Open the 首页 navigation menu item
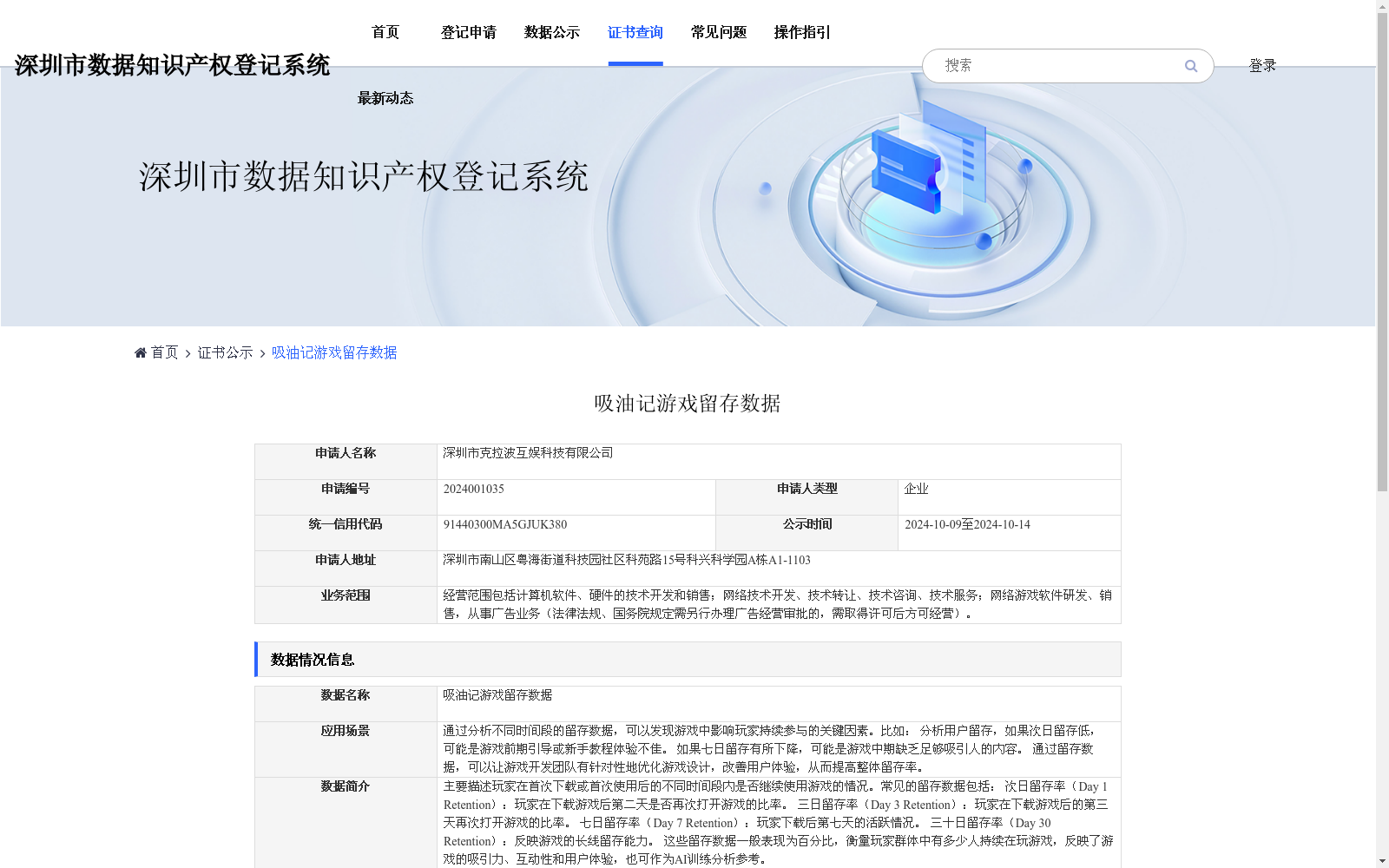1389x868 pixels. tap(385, 32)
